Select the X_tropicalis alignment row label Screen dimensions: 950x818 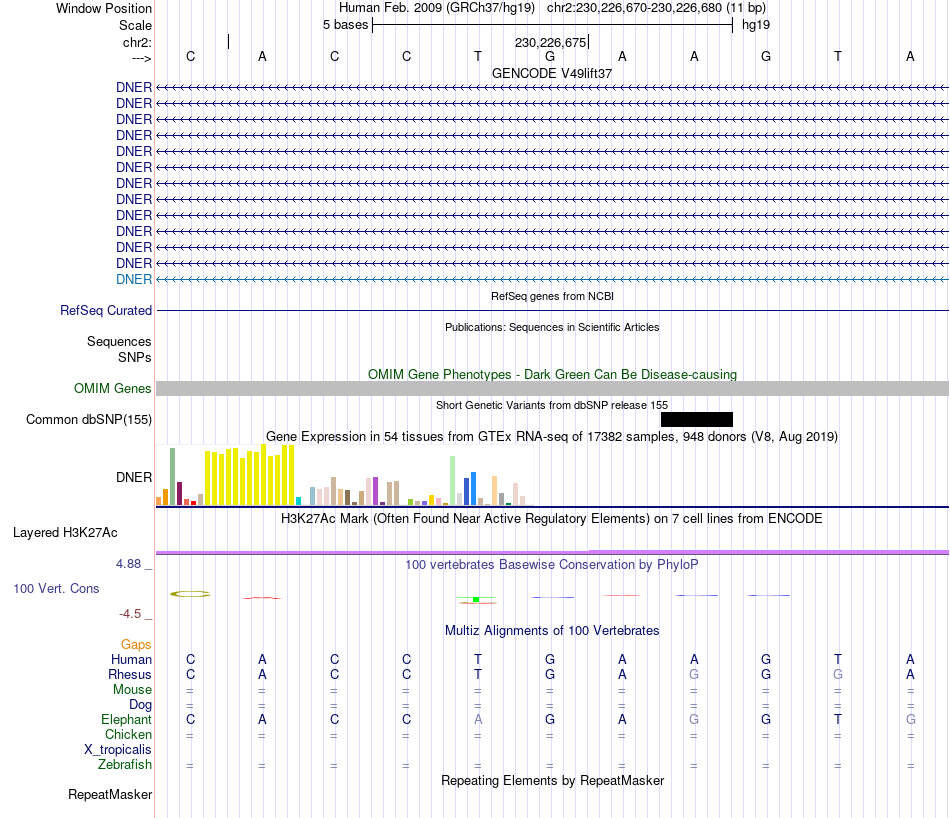(118, 750)
